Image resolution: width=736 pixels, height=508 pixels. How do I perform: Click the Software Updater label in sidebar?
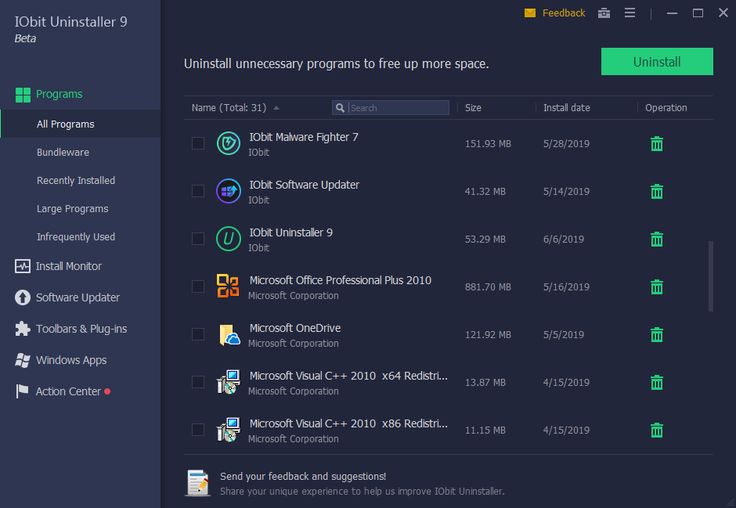tap(77, 297)
